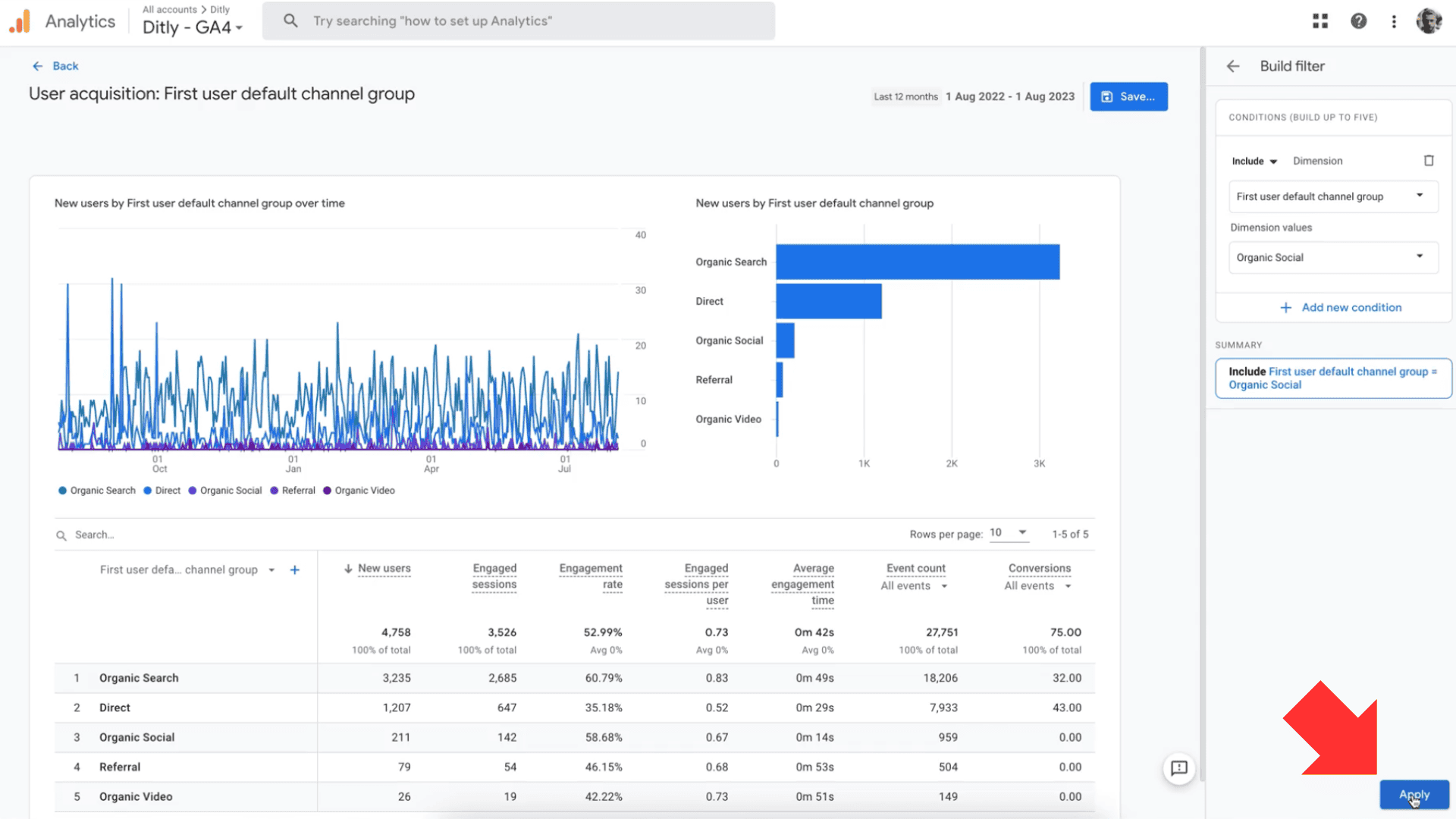Open the Rows per page dropdown

point(1009,533)
